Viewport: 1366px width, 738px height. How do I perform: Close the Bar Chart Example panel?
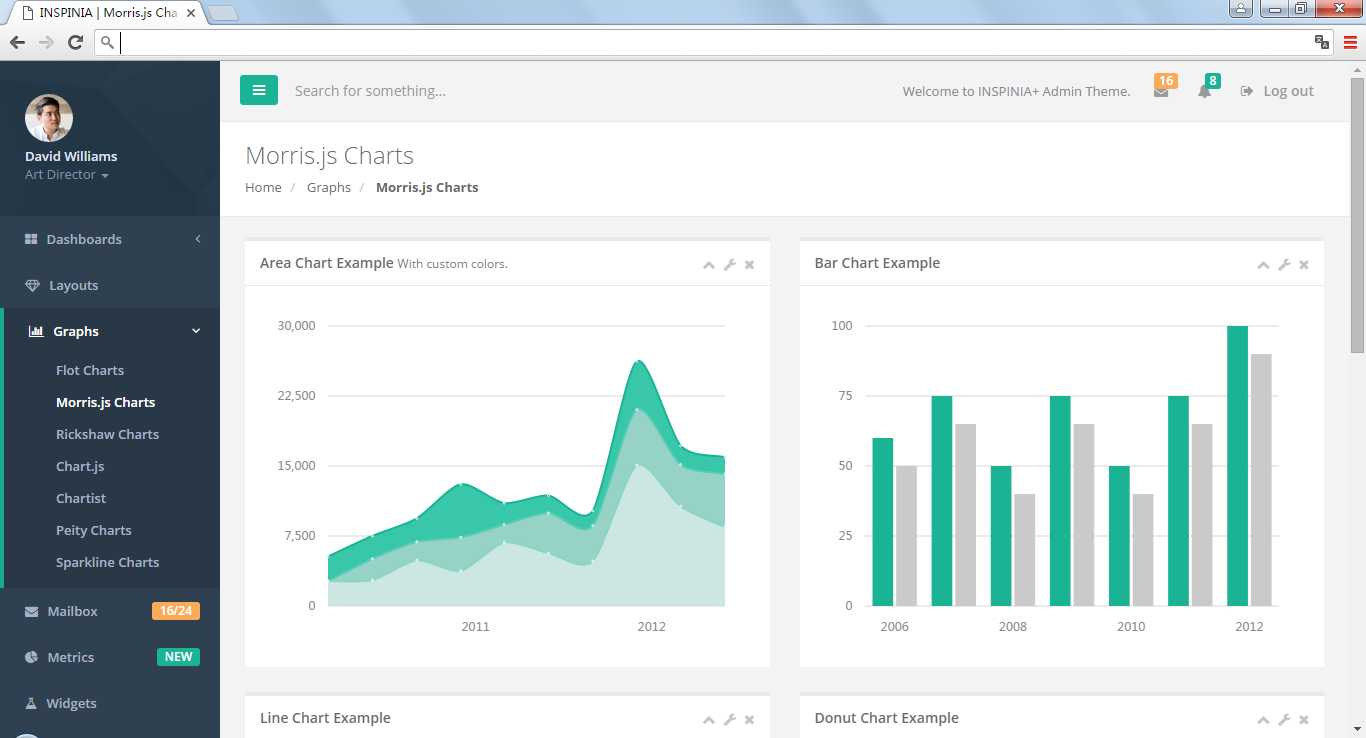(x=1304, y=265)
